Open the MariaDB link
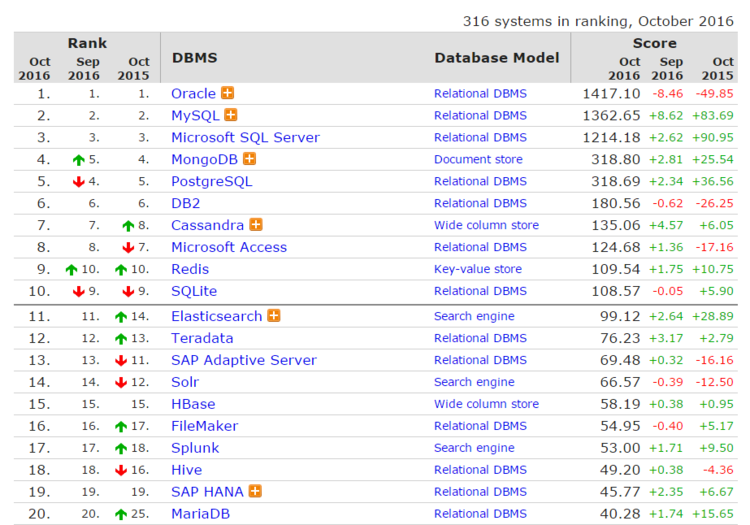 pyautogui.click(x=200, y=514)
